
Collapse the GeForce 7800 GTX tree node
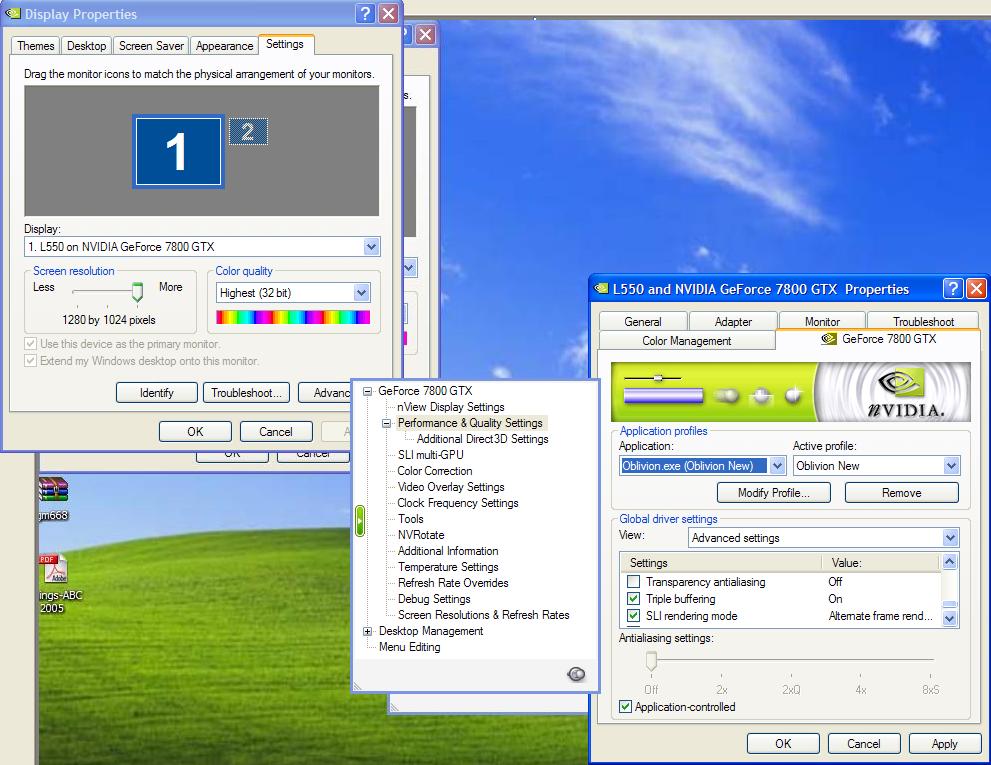(x=367, y=391)
